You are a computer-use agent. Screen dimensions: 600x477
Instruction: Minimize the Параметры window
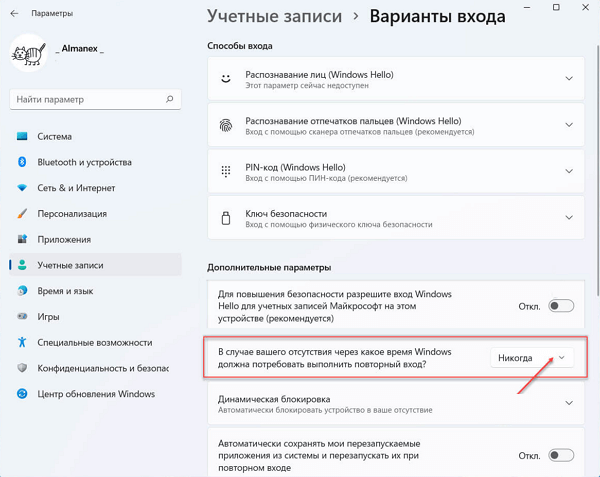point(527,8)
